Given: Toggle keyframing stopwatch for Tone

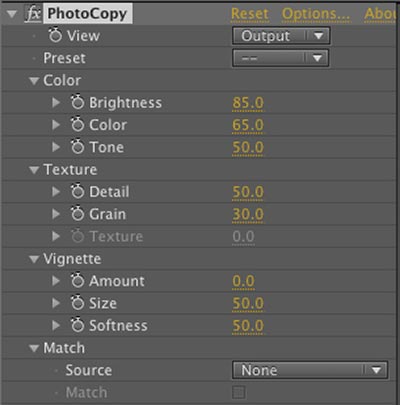Looking at the screenshot, I should point(77,147).
